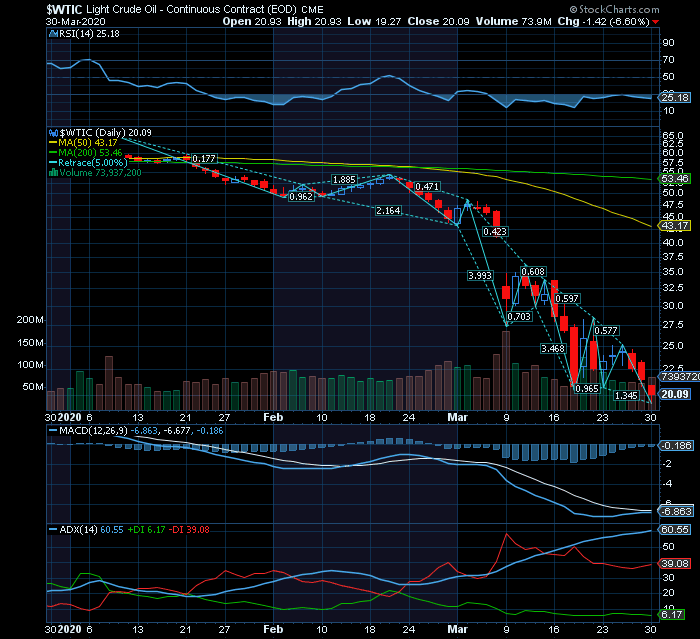The height and width of the screenshot is (639, 700).
Task: Click the 53.46 green MA price tag
Action: point(675,179)
